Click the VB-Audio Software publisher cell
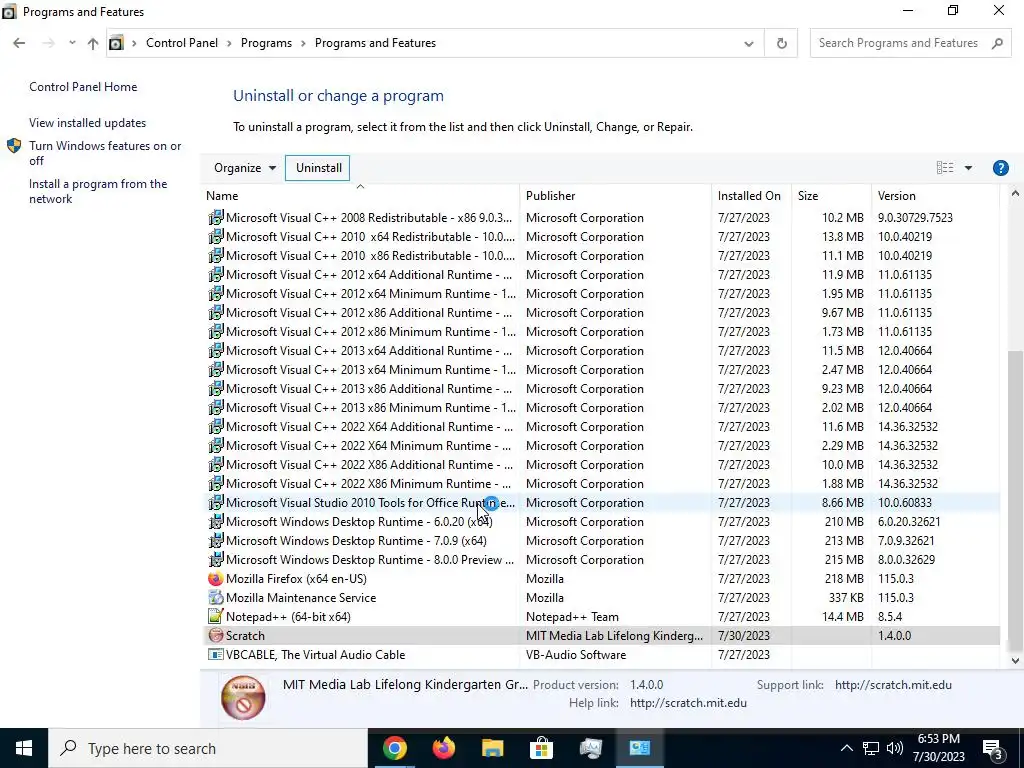1024x768 pixels. (576, 654)
